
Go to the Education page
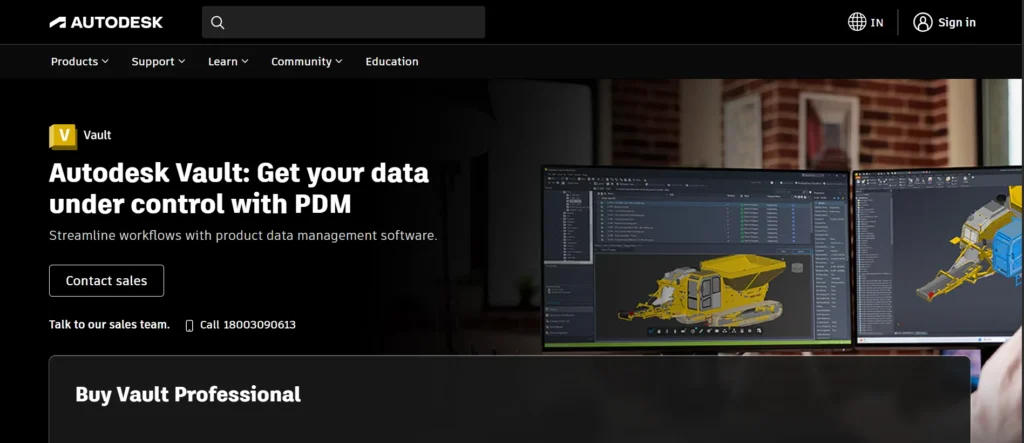point(392,61)
